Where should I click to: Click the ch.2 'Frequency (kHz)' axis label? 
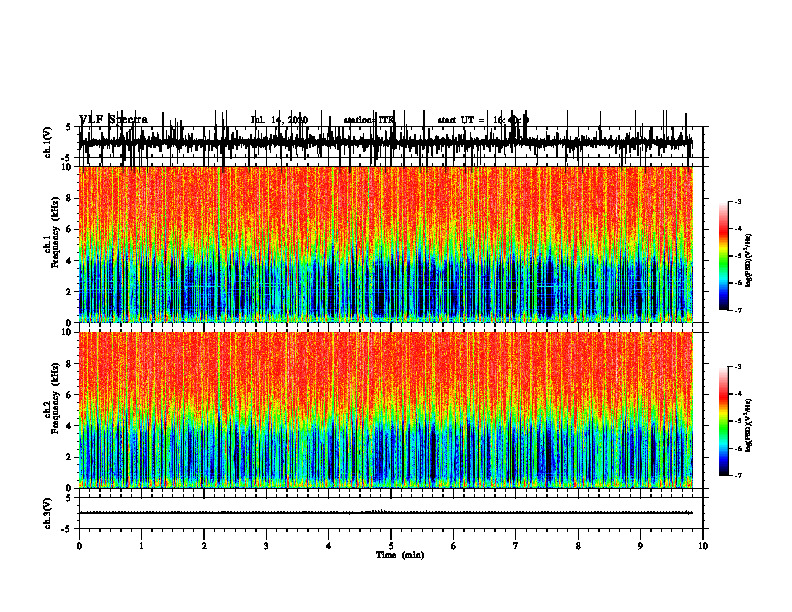click(54, 398)
